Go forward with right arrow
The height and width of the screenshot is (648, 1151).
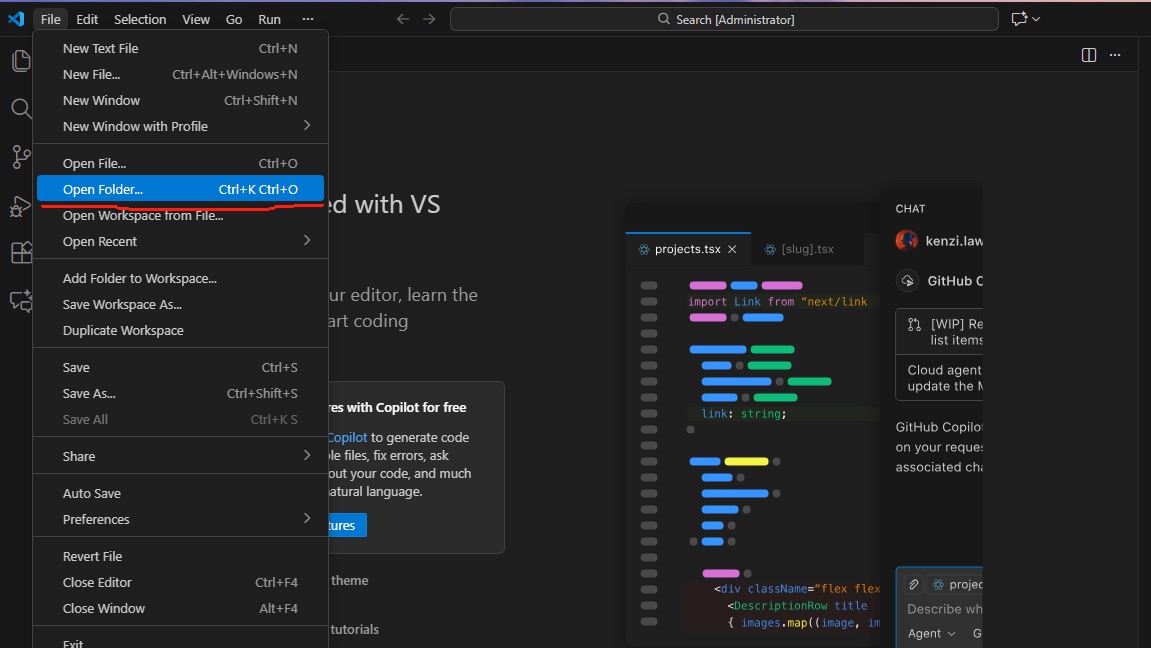[x=429, y=19]
